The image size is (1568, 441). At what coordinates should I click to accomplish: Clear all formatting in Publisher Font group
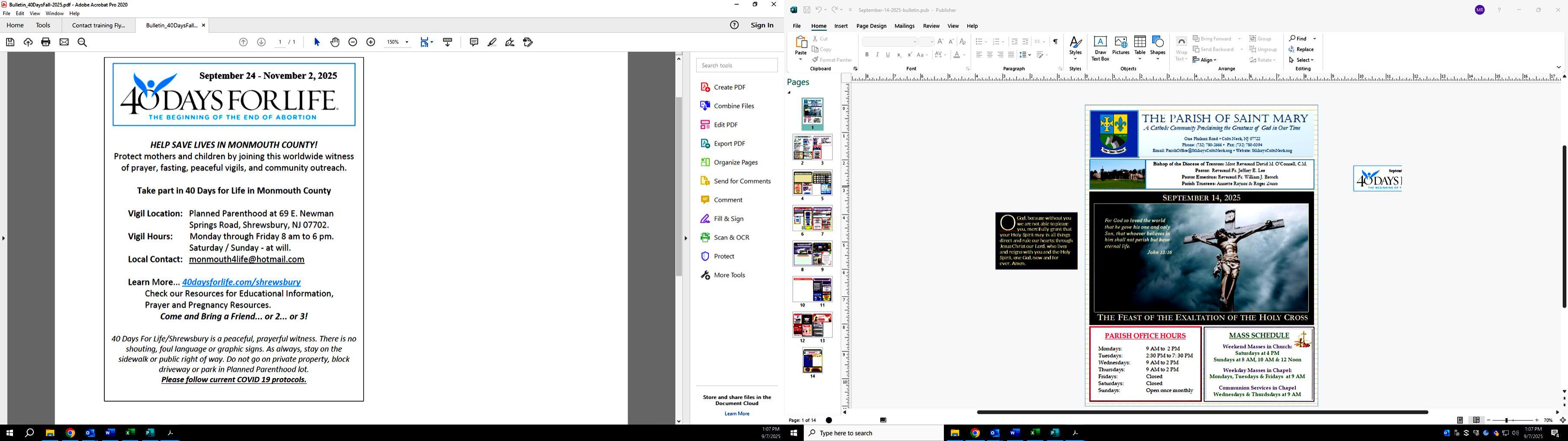[x=963, y=42]
